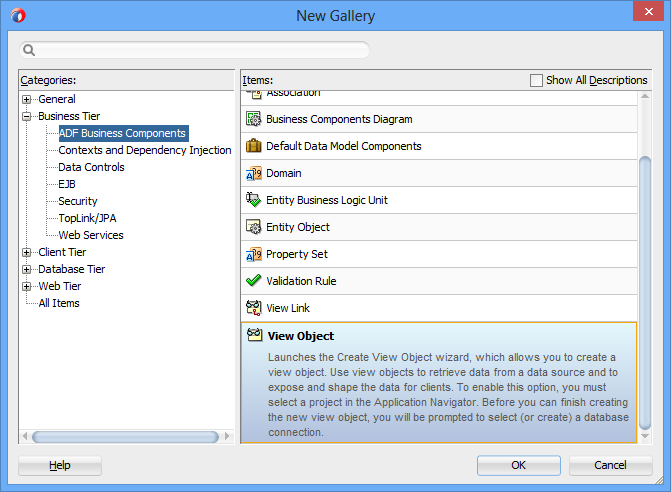Viewport: 671px width, 492px height.
Task: Click the JDeveloper logo in title bar
Action: 18,15
